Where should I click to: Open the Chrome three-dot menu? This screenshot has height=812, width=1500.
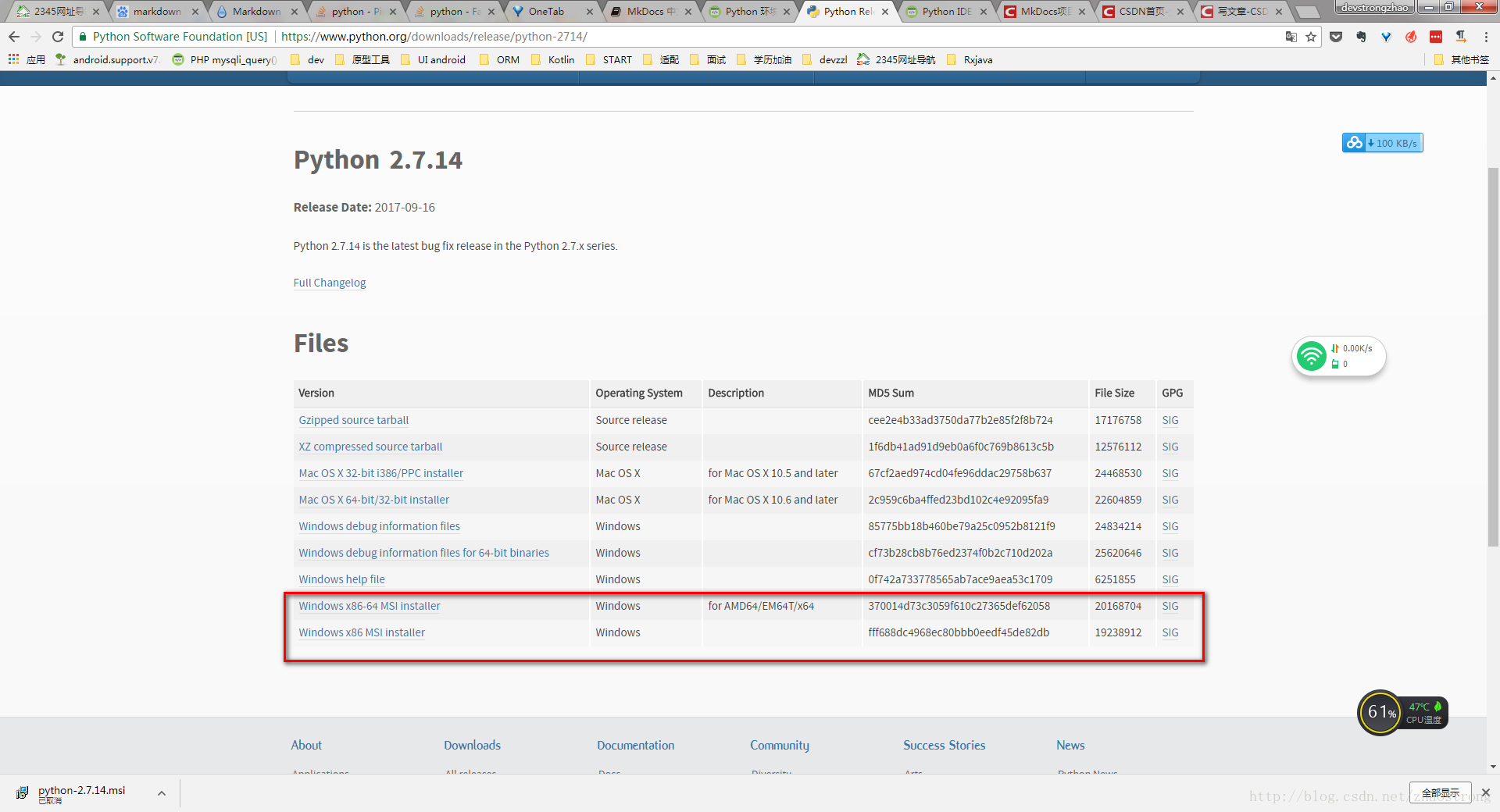click(x=1486, y=37)
